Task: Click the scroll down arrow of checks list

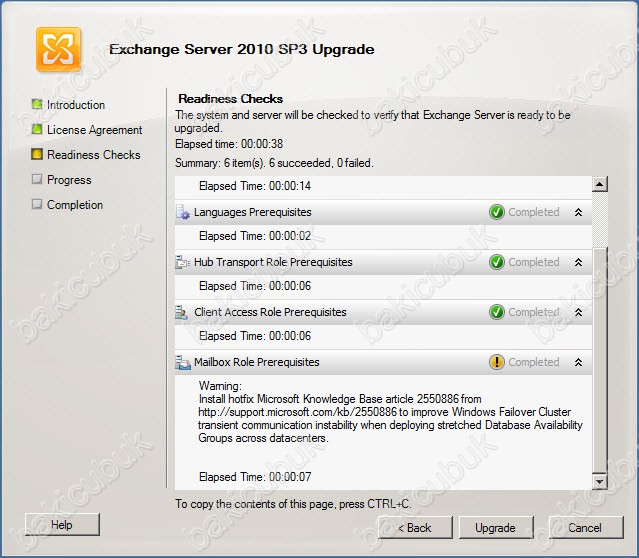Action: click(599, 482)
